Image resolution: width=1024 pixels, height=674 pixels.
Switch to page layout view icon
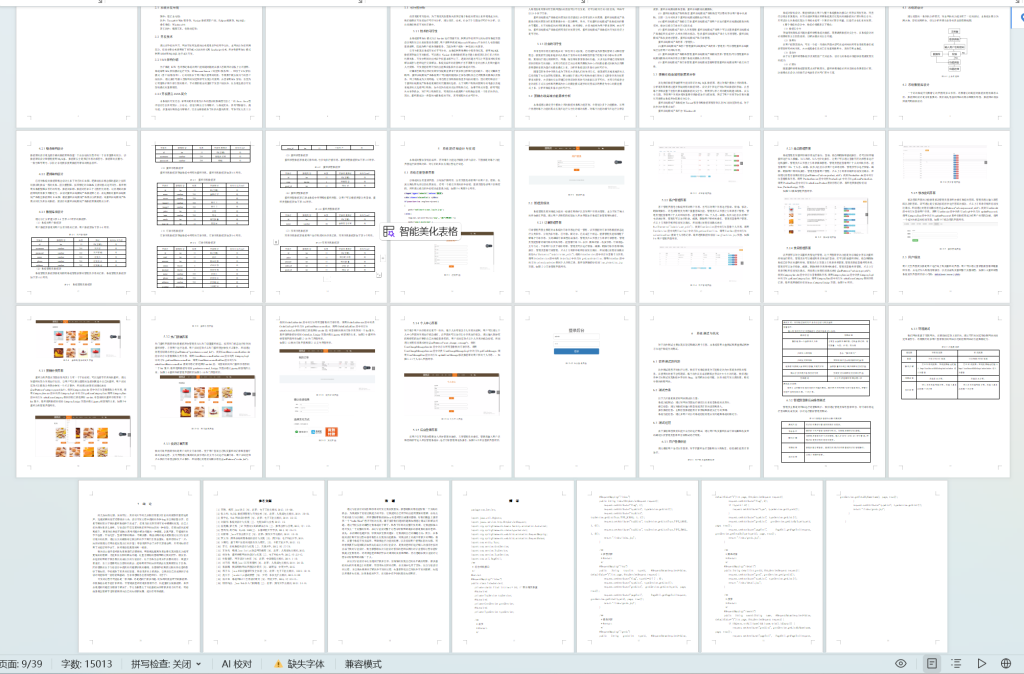coord(932,664)
